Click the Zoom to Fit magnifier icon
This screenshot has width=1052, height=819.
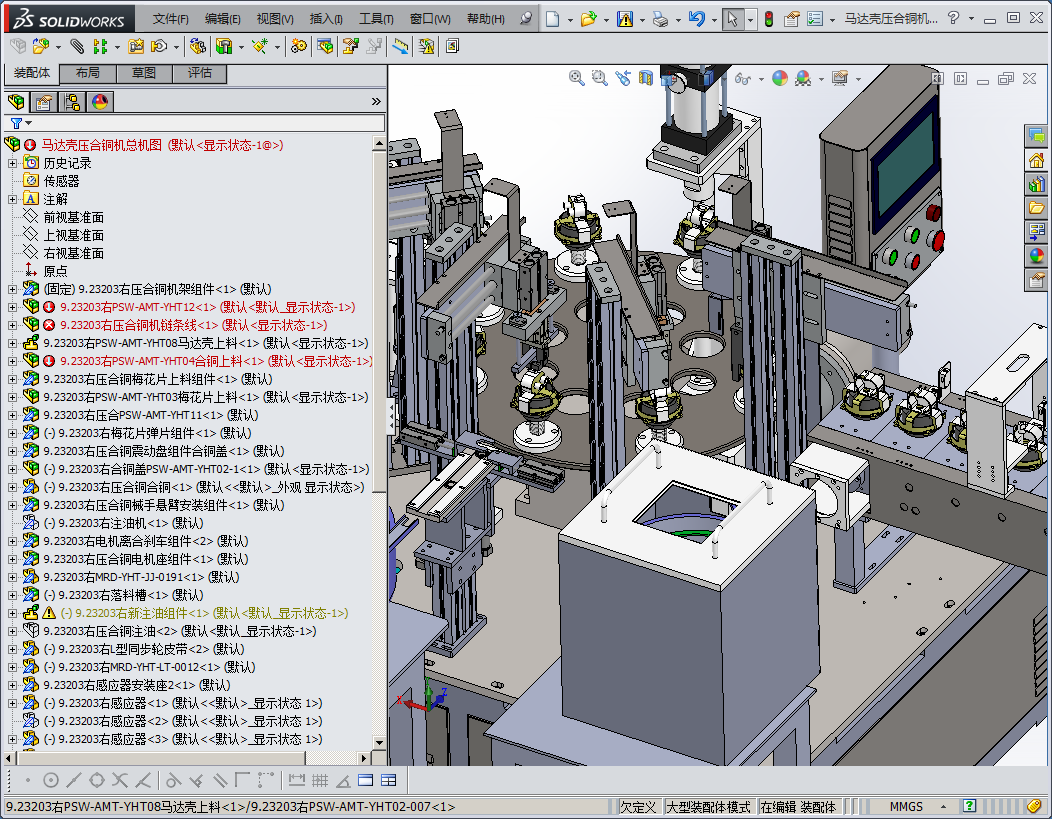point(576,78)
